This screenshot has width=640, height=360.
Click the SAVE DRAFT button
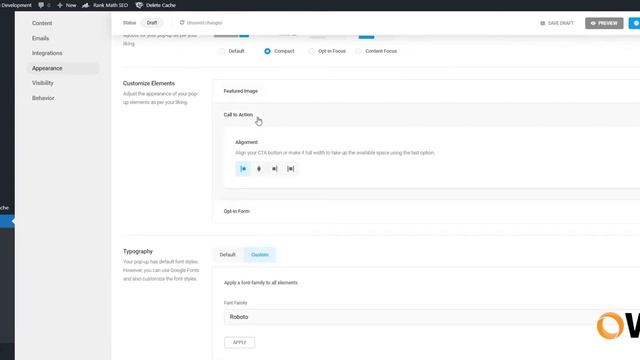coord(557,23)
